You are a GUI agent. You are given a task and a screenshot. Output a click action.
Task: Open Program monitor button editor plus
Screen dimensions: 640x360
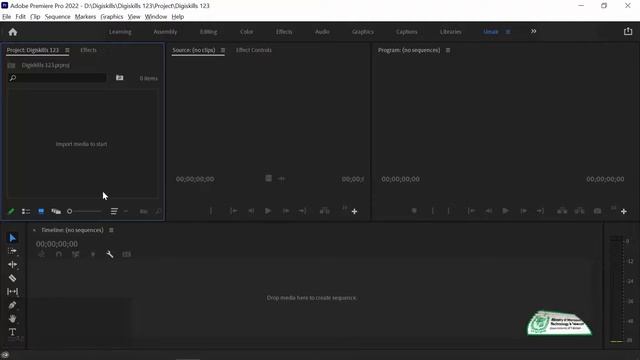pyautogui.click(x=624, y=211)
